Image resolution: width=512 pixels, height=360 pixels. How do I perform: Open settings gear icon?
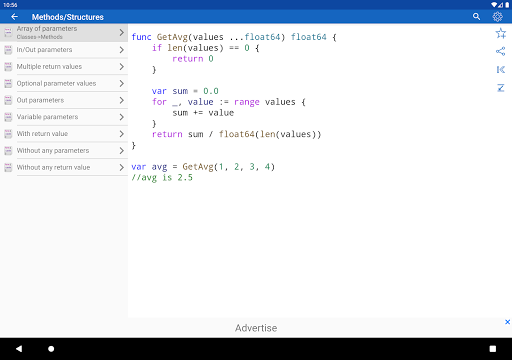497,17
